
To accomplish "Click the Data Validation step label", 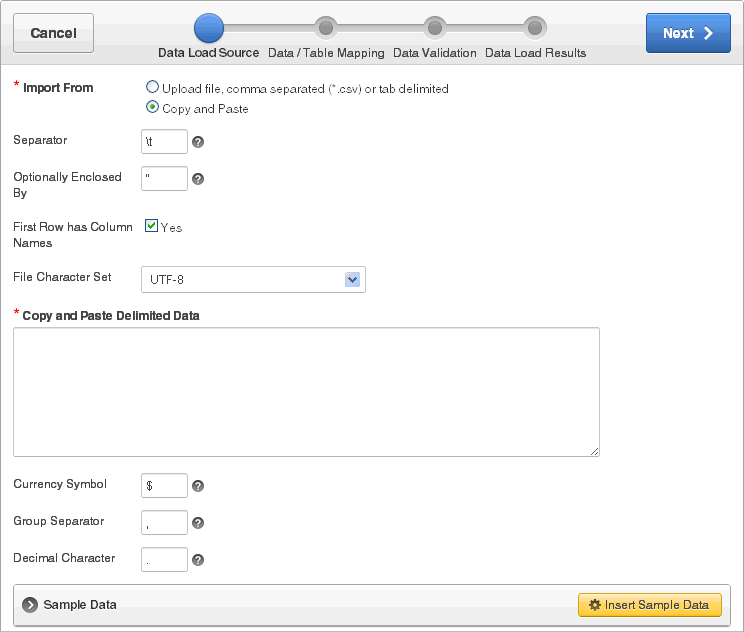I will click(x=435, y=53).
